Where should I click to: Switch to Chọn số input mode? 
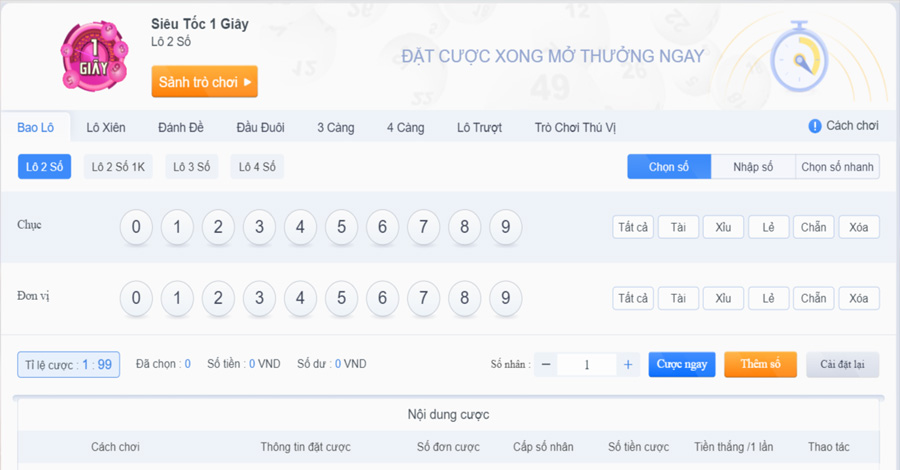(x=669, y=167)
